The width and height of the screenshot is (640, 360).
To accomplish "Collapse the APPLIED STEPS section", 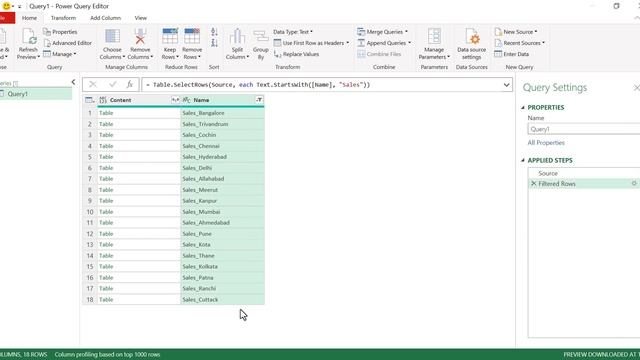I will point(523,160).
